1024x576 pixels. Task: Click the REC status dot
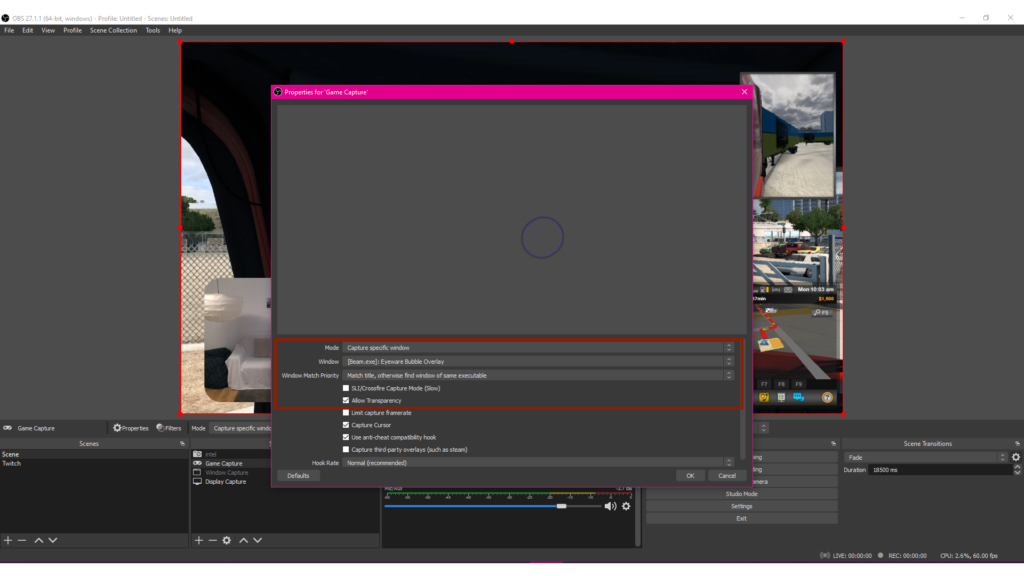(x=880, y=556)
